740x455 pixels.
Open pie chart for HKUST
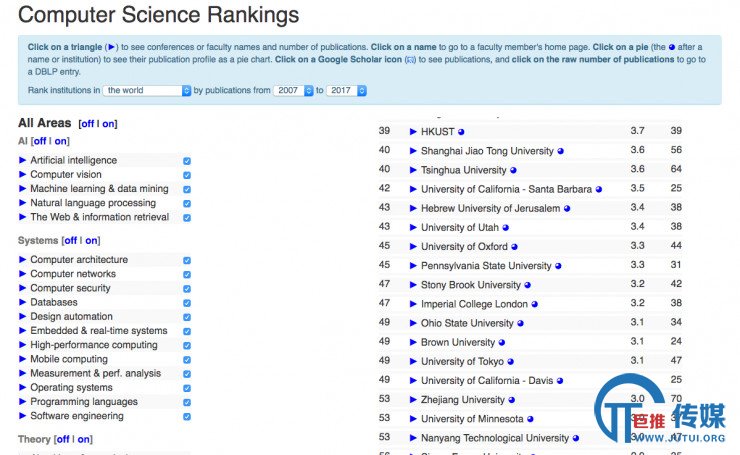(x=461, y=132)
